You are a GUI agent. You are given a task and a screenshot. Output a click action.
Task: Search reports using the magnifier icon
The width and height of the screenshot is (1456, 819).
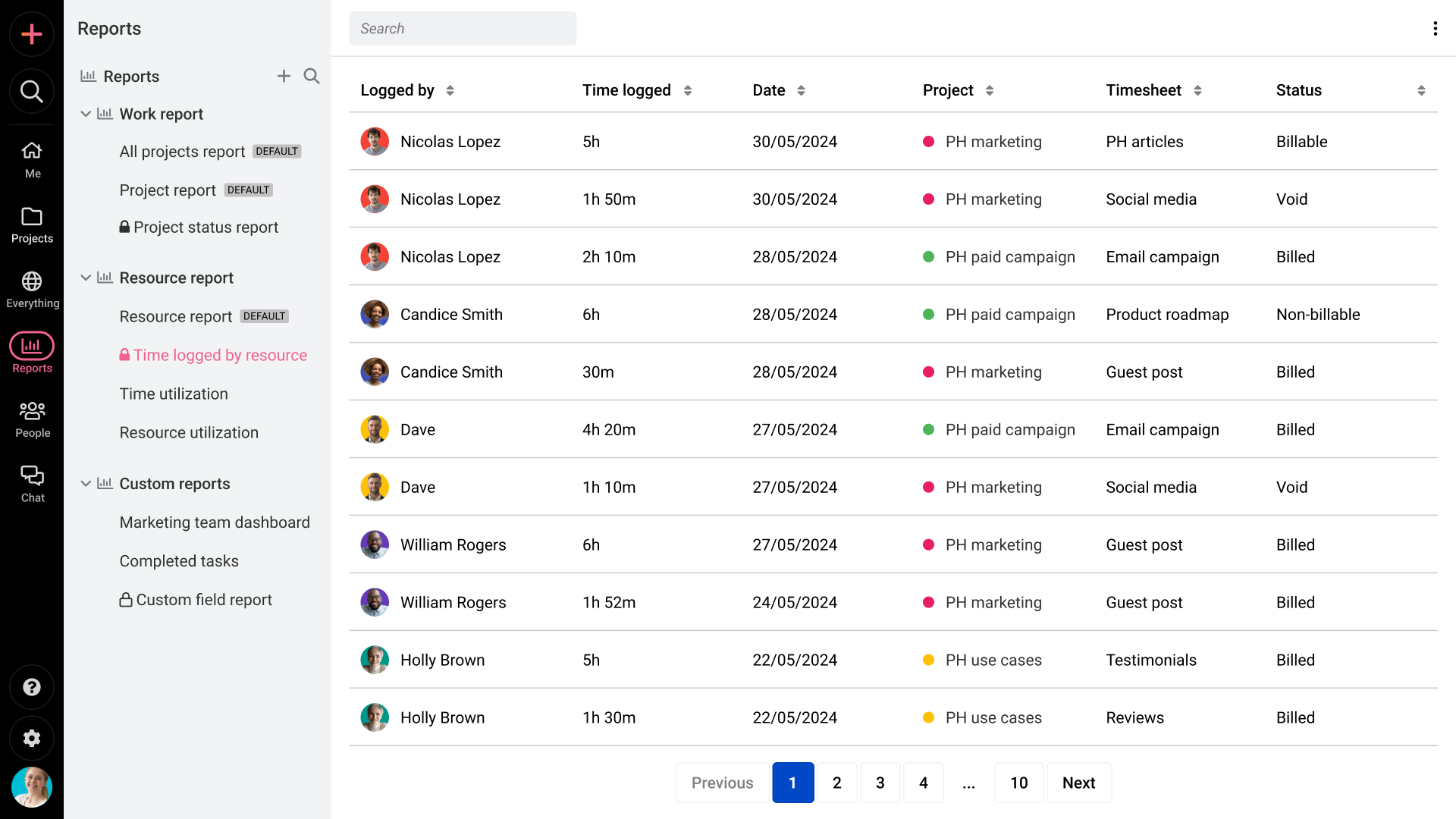312,76
